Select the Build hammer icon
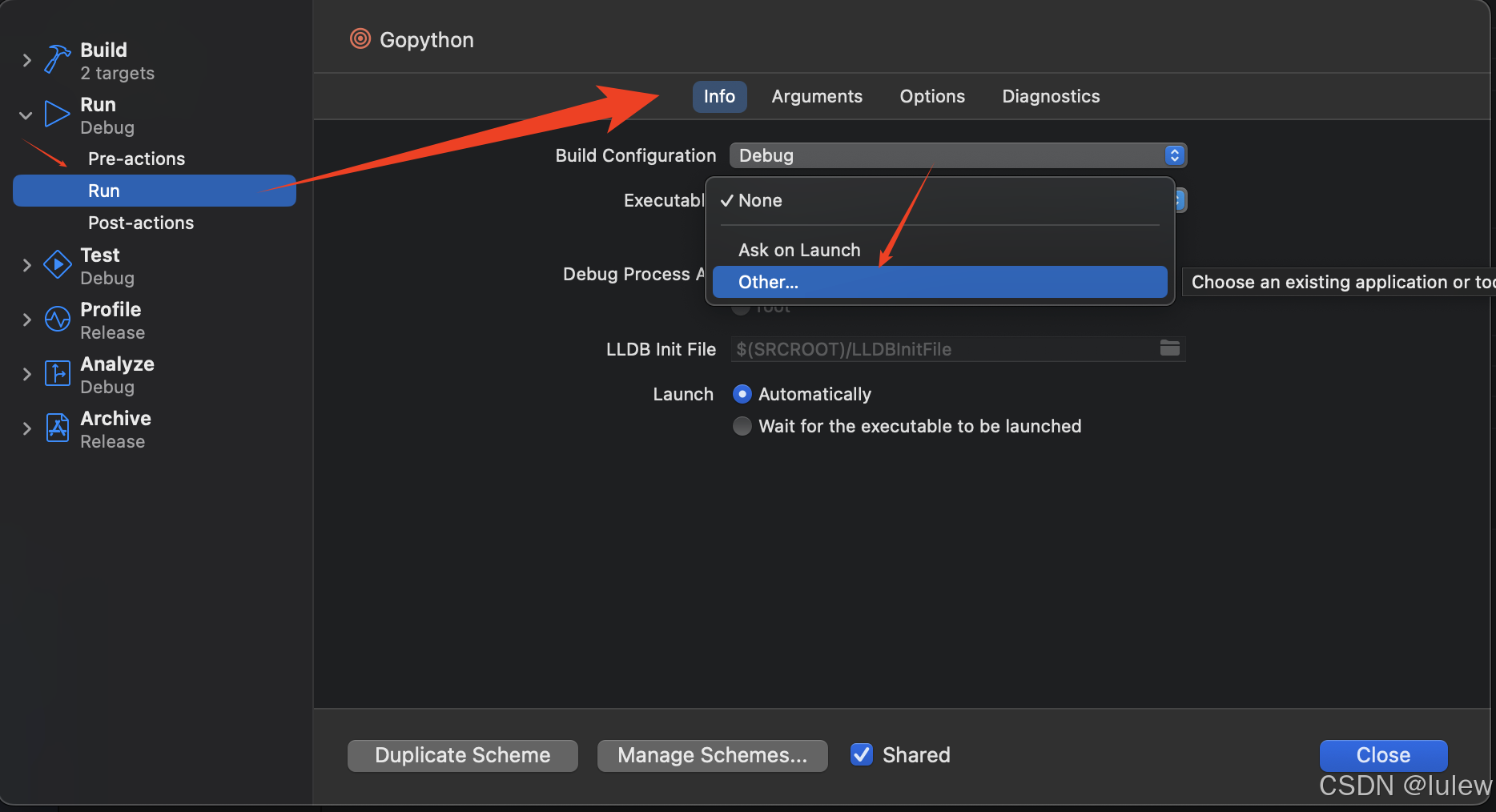 click(x=55, y=57)
